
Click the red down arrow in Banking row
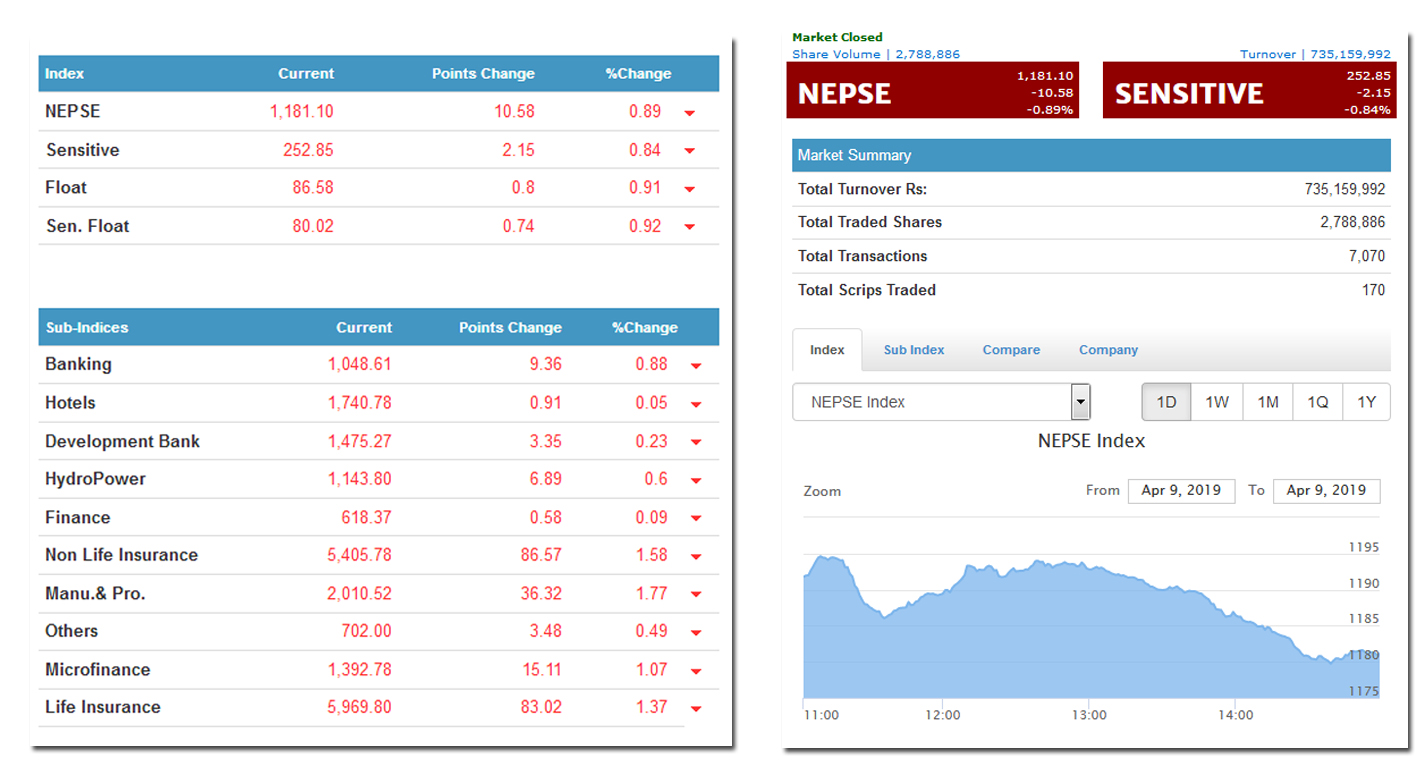click(696, 366)
